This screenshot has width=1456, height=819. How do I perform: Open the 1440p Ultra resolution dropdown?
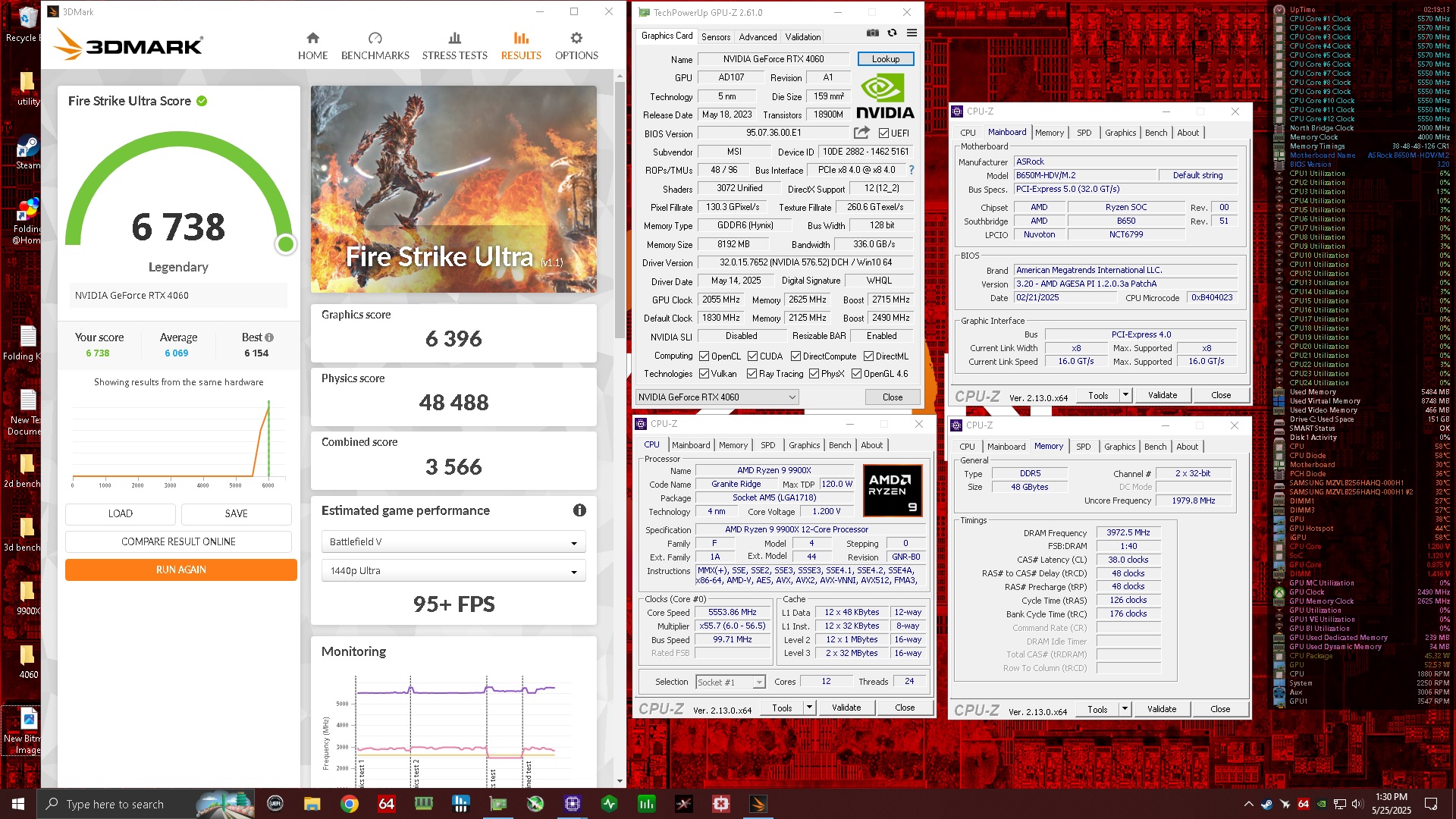coord(453,571)
